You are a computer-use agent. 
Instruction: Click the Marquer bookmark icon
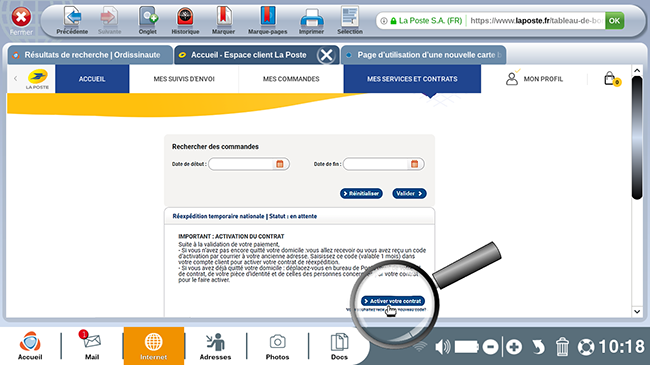(x=223, y=17)
